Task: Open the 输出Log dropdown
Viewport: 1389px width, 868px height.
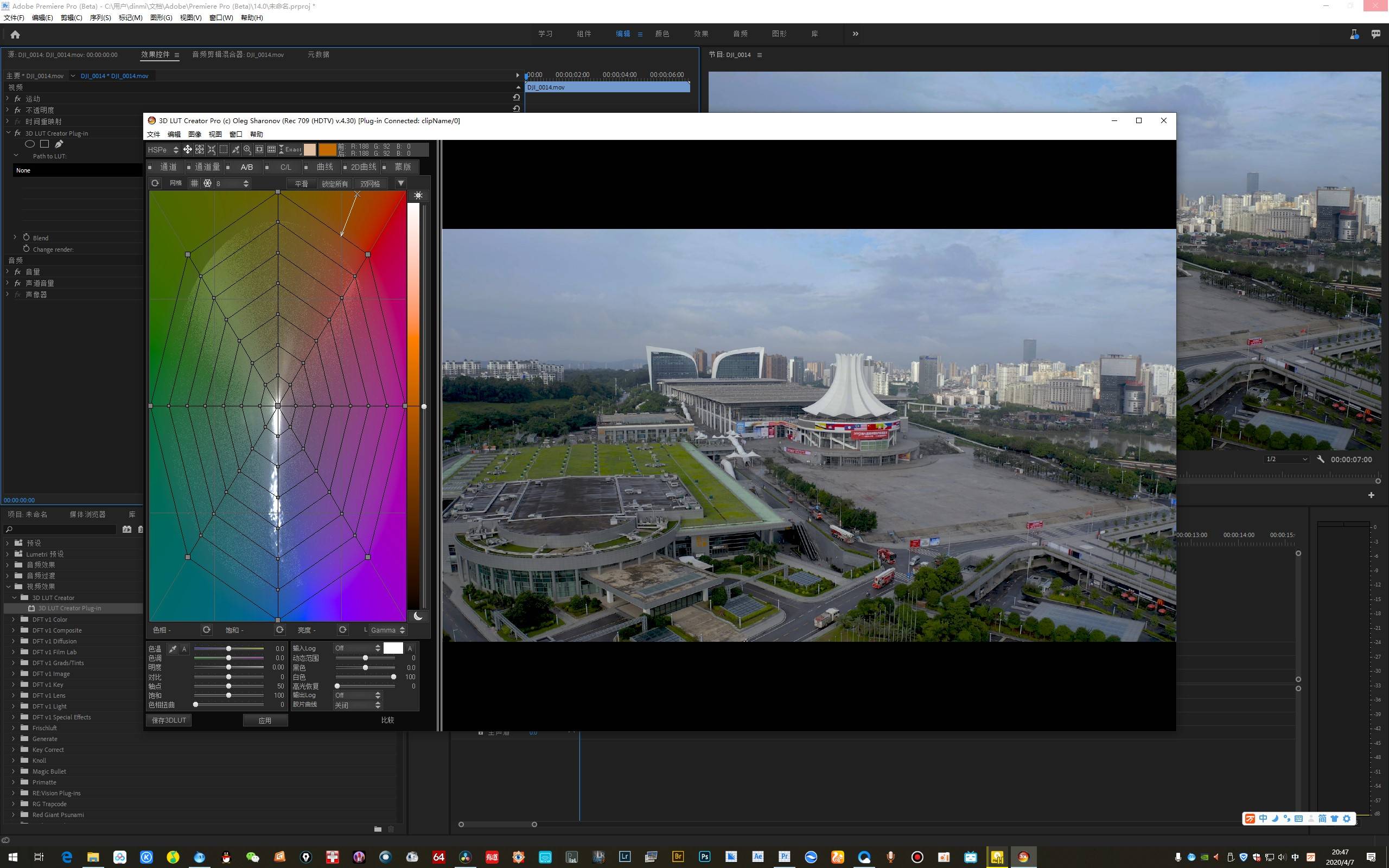Action: point(358,695)
